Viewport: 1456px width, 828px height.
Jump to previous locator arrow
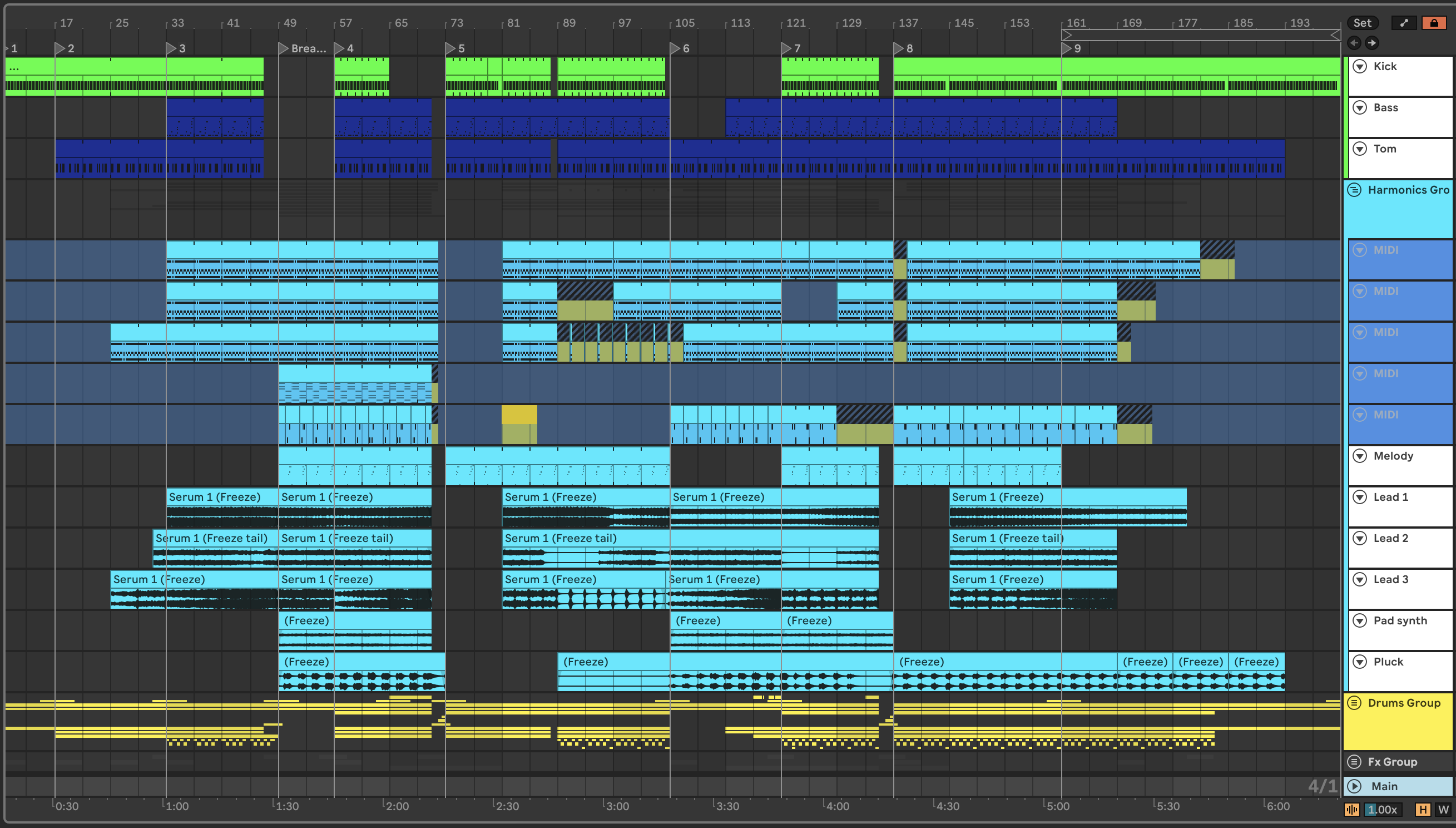(1354, 43)
